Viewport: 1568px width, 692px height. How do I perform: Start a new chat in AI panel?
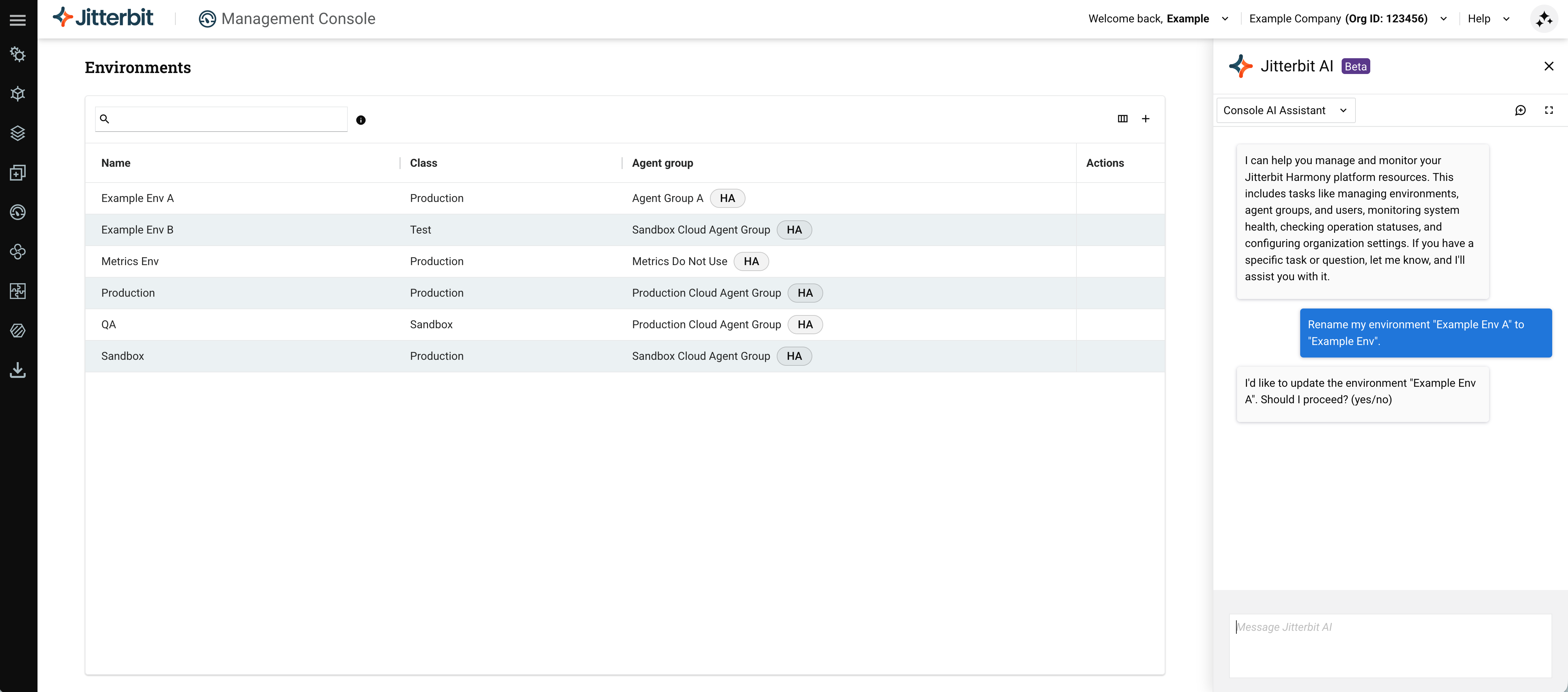[x=1520, y=110]
